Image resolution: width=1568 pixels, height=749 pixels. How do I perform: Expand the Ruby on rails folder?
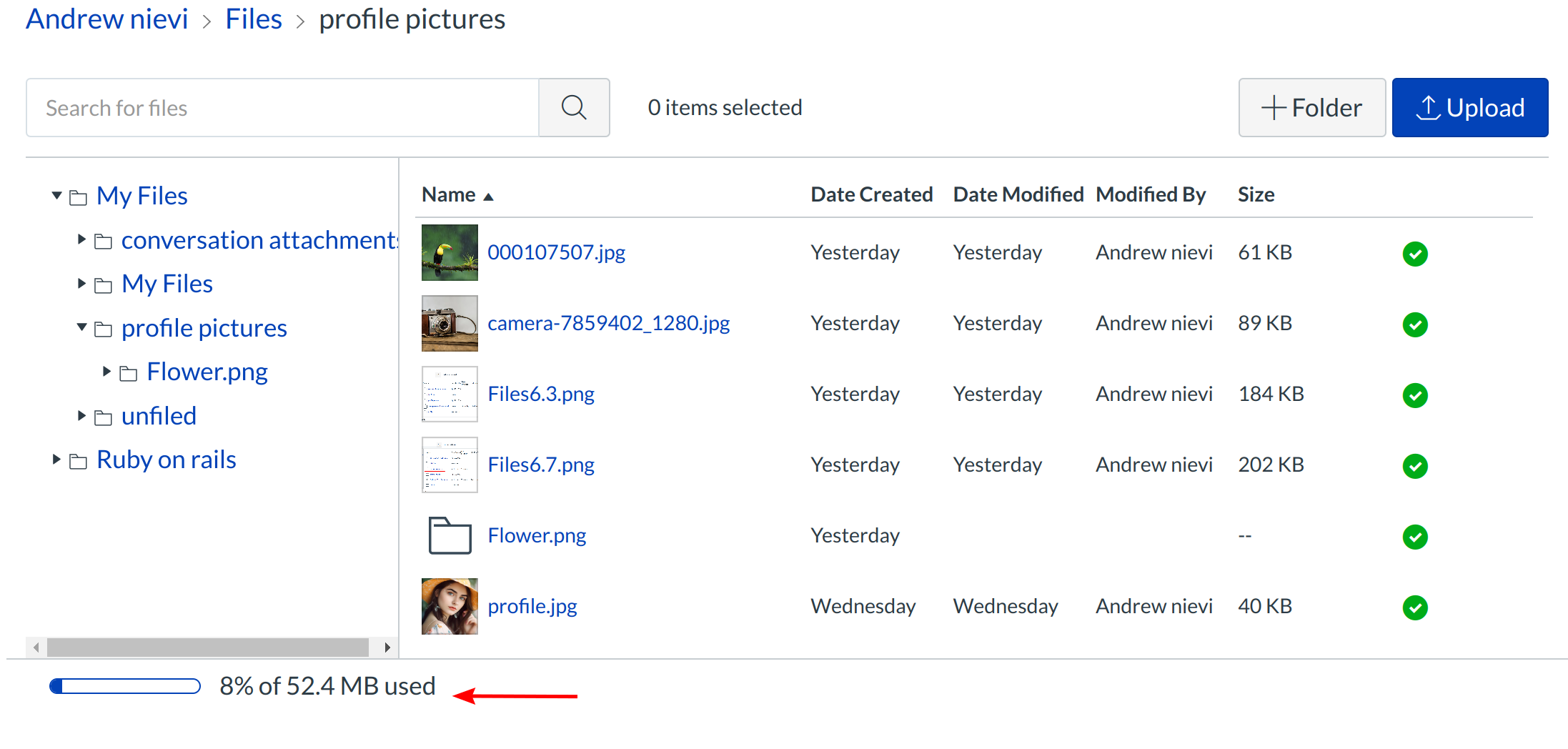pyautogui.click(x=56, y=459)
